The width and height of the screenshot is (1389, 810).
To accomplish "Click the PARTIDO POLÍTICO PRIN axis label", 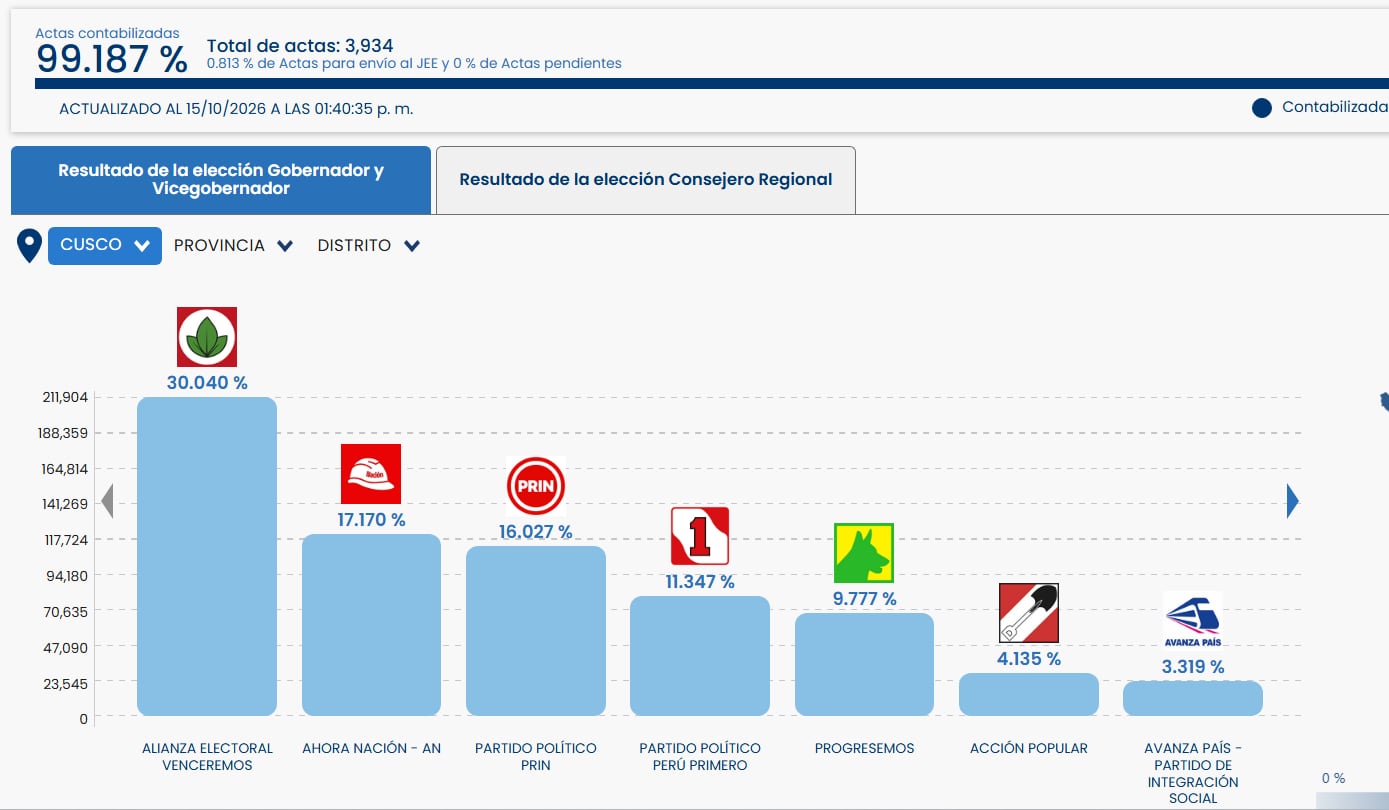I will (x=536, y=757).
